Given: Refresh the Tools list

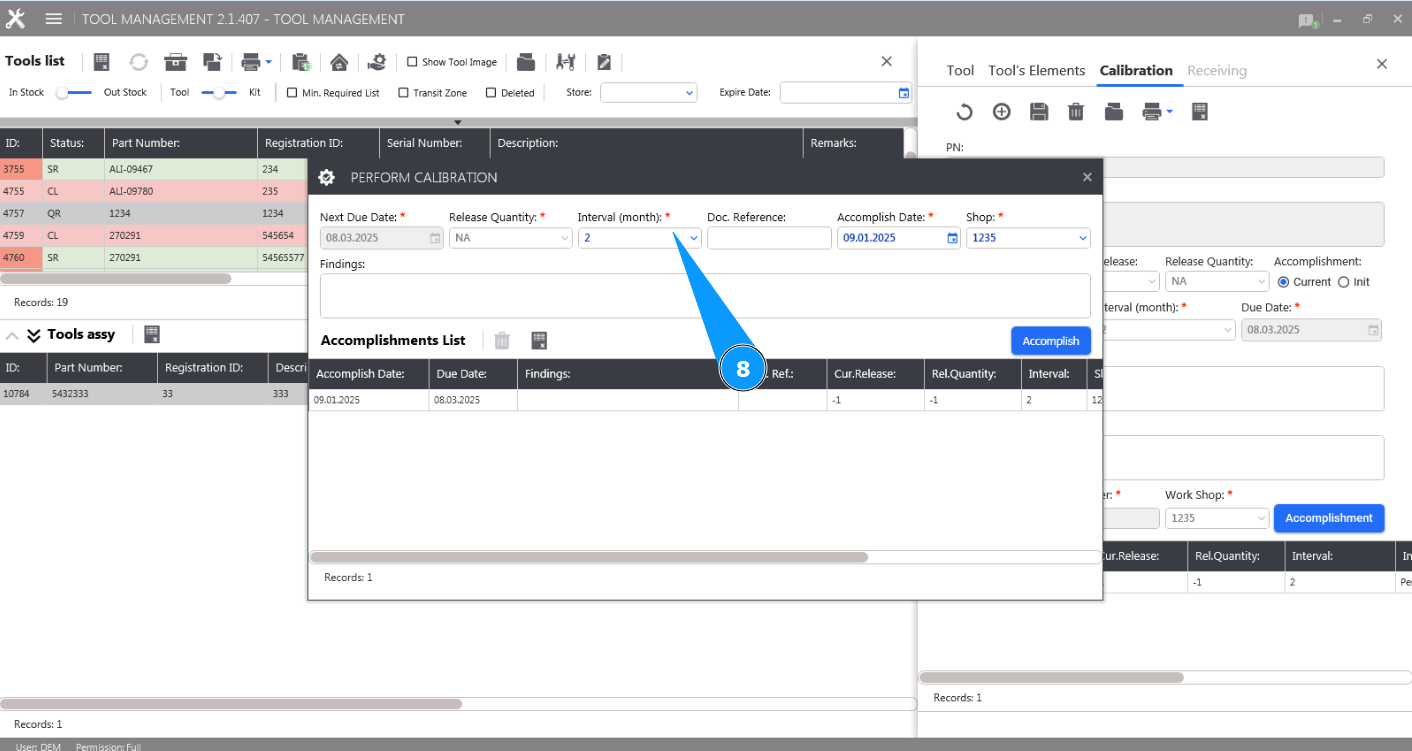Looking at the screenshot, I should coord(138,62).
